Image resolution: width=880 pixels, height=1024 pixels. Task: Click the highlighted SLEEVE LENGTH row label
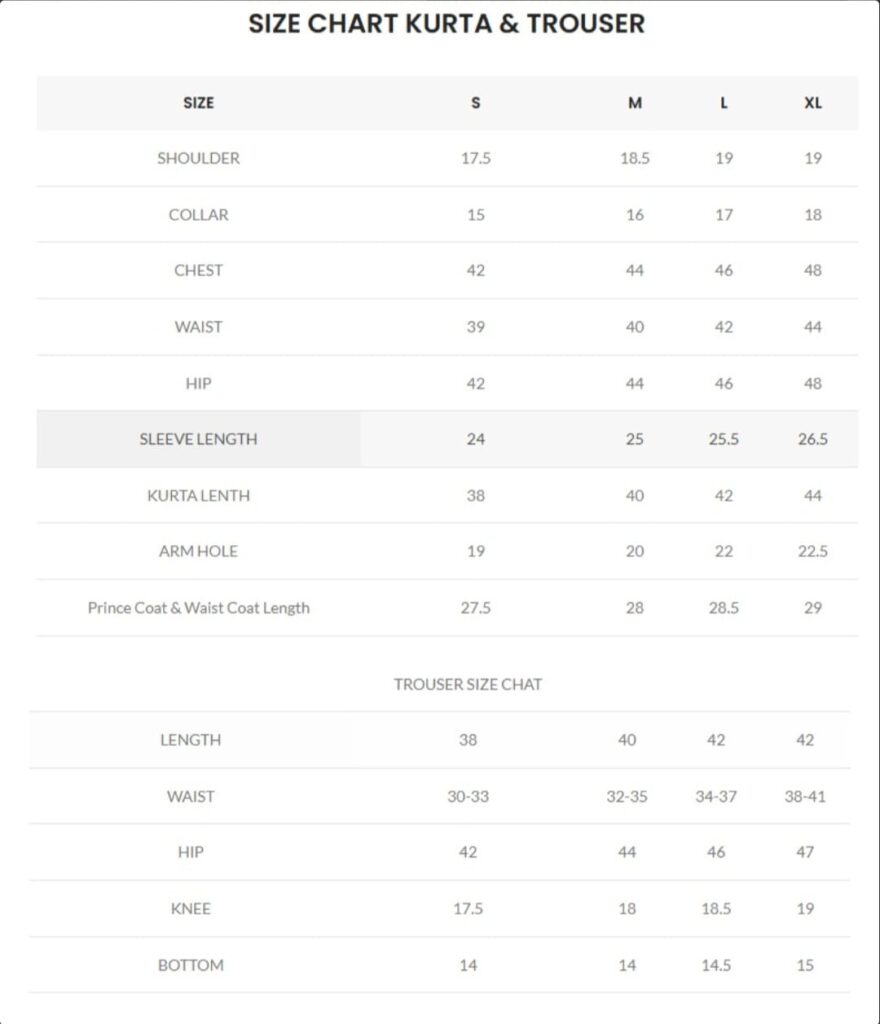point(198,439)
